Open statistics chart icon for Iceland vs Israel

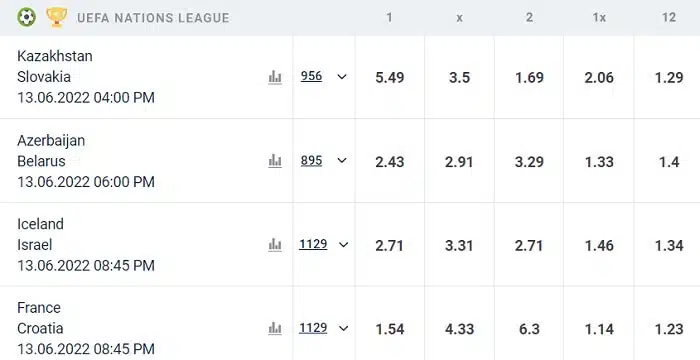click(x=275, y=245)
